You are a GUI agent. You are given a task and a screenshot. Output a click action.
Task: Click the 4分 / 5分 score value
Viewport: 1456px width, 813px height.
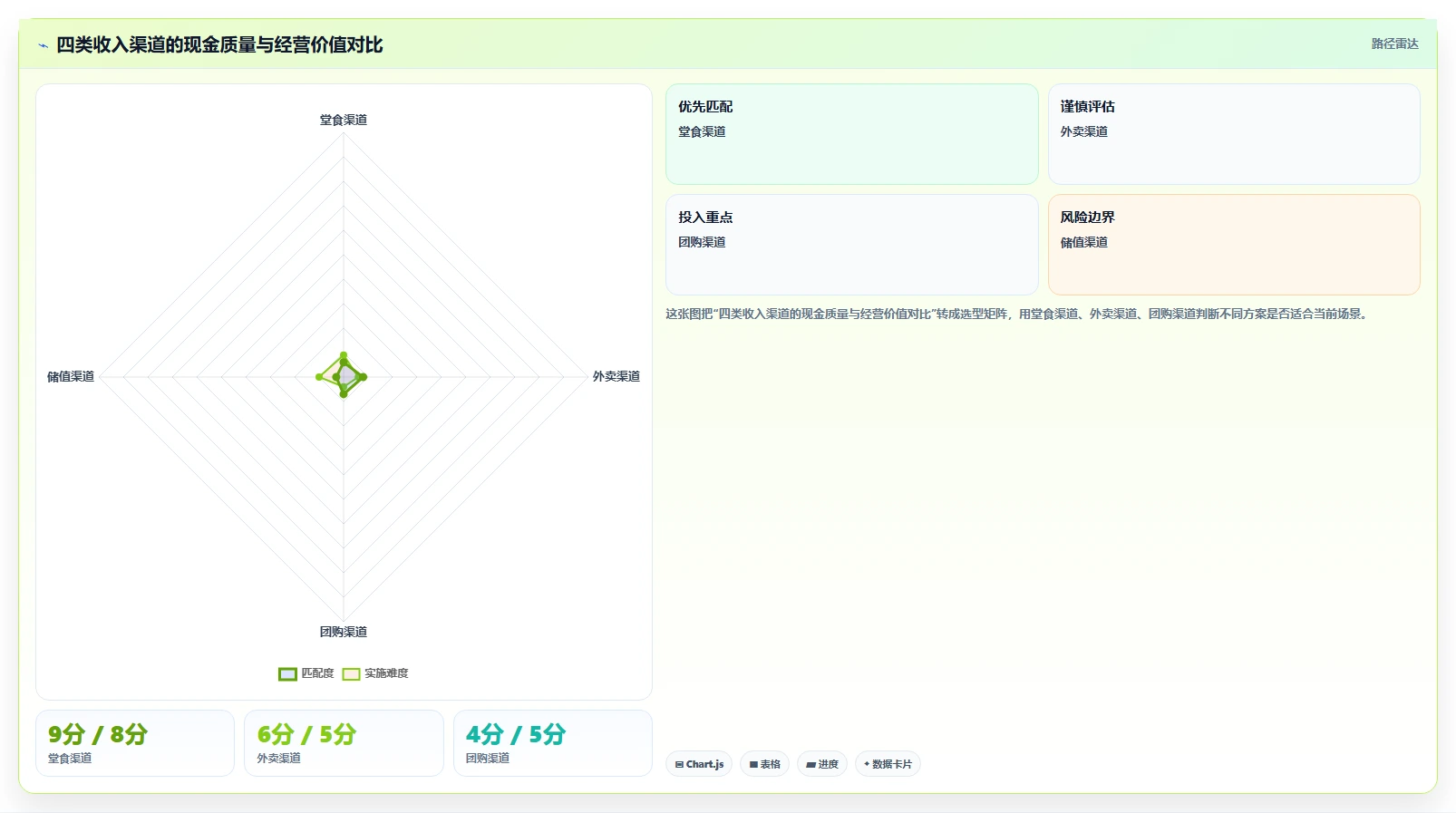click(x=516, y=734)
